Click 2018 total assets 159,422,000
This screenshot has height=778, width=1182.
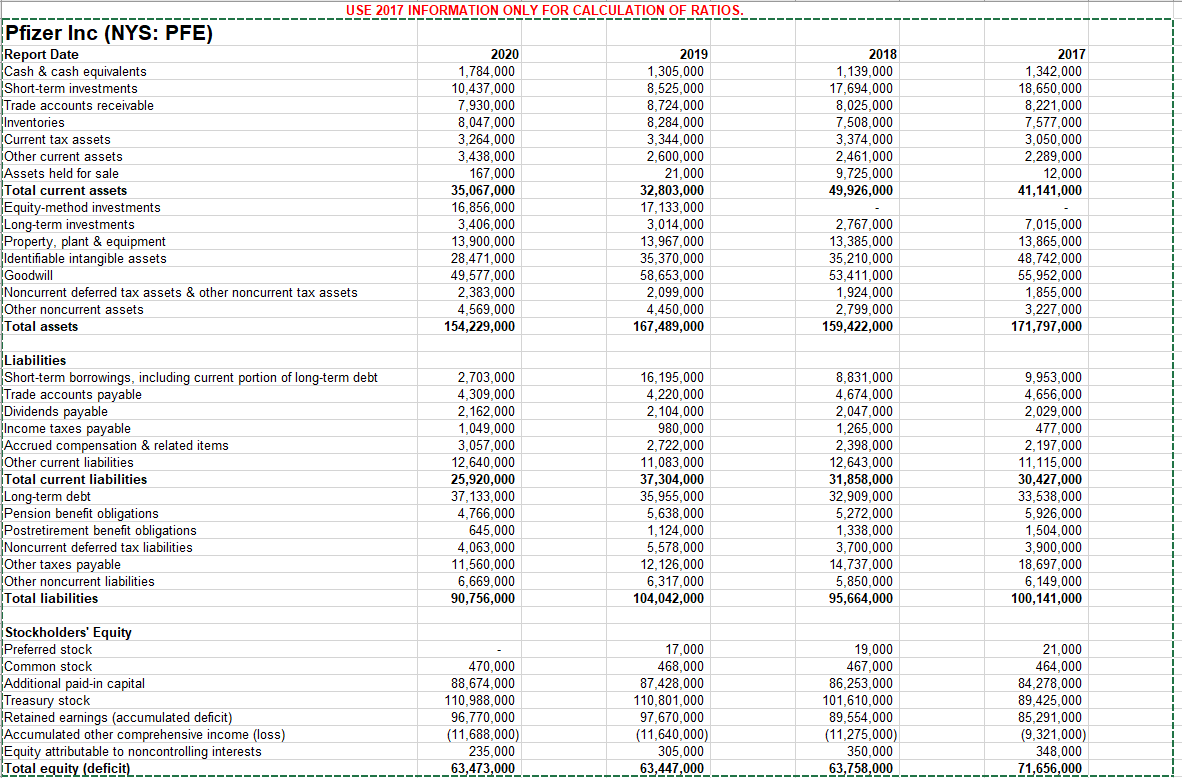click(857, 326)
